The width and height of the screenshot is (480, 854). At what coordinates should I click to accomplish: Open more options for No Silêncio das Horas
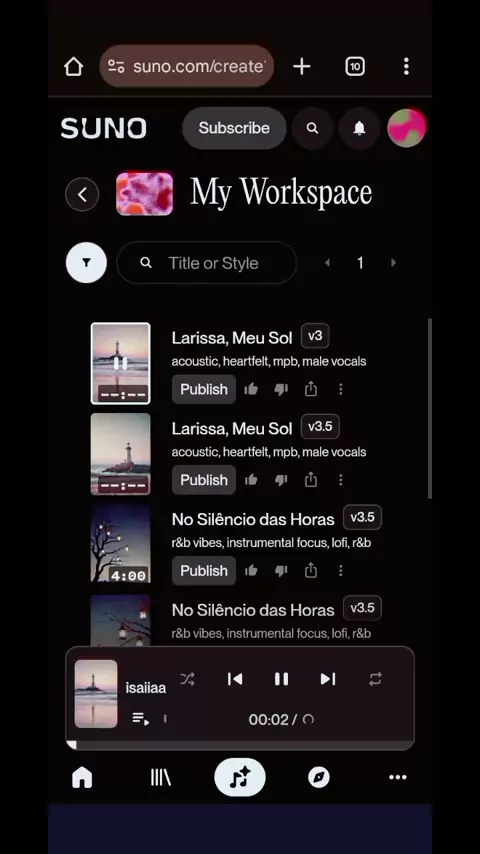tap(341, 570)
